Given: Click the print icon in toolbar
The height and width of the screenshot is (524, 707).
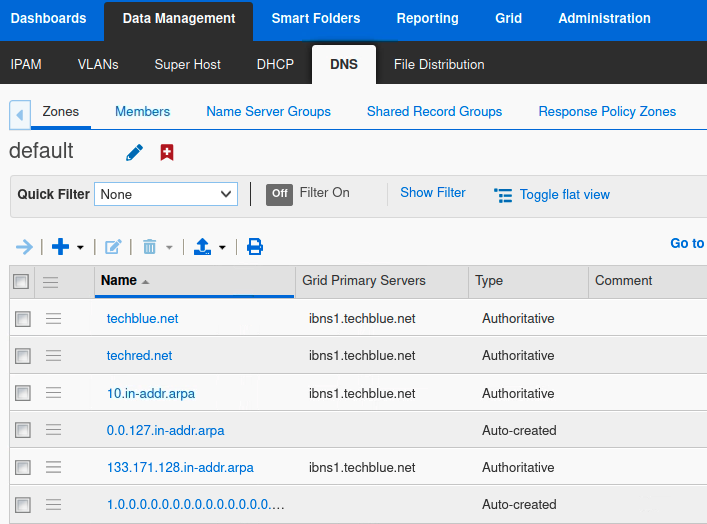Looking at the screenshot, I should click(x=255, y=246).
